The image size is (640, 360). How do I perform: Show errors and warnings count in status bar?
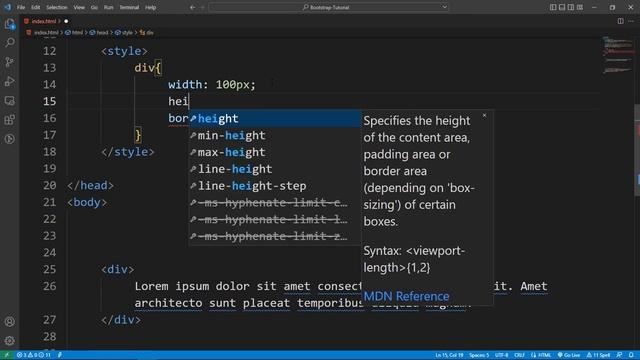point(33,355)
